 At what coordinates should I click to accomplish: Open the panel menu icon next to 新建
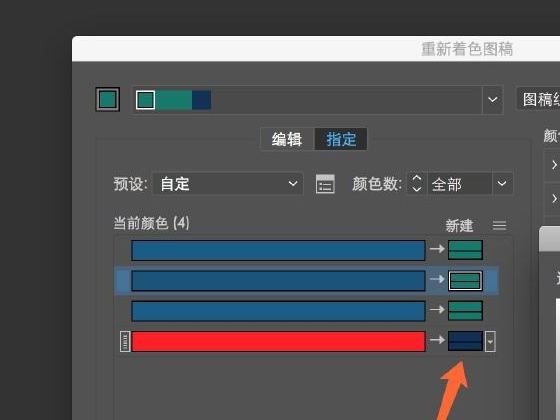coord(499,225)
